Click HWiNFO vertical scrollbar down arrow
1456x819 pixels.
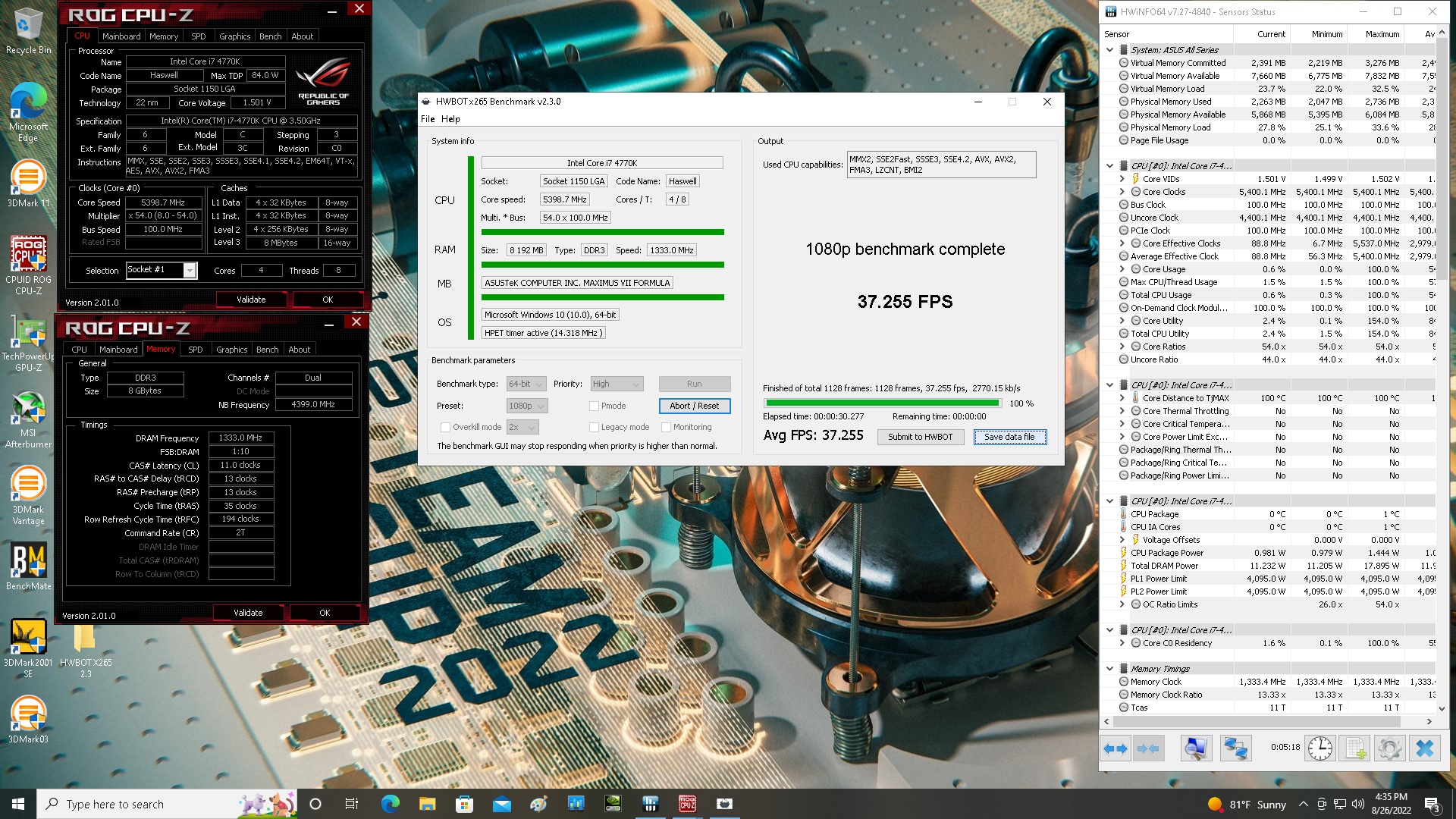(1442, 709)
